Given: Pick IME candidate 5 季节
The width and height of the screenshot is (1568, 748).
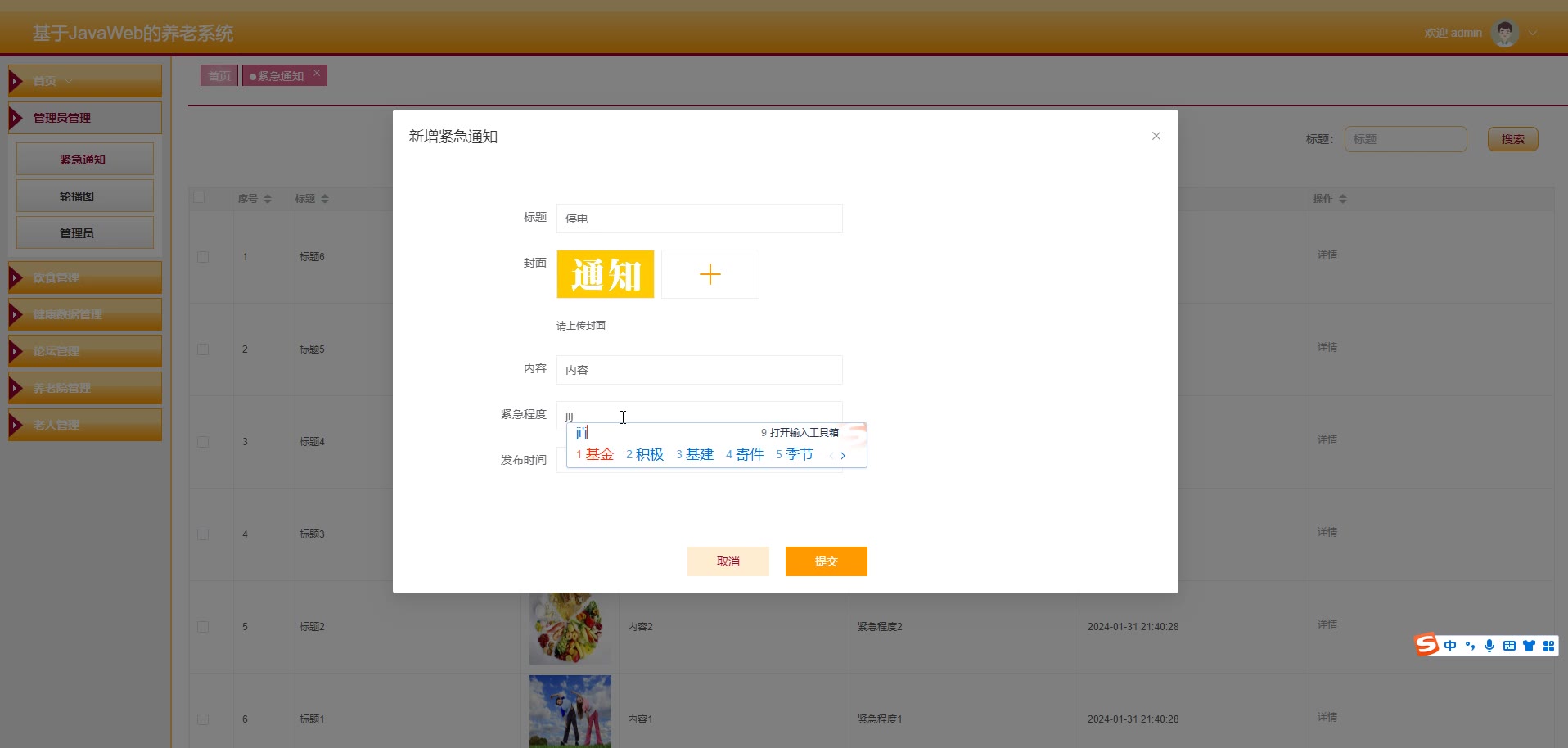Looking at the screenshot, I should tap(795, 454).
